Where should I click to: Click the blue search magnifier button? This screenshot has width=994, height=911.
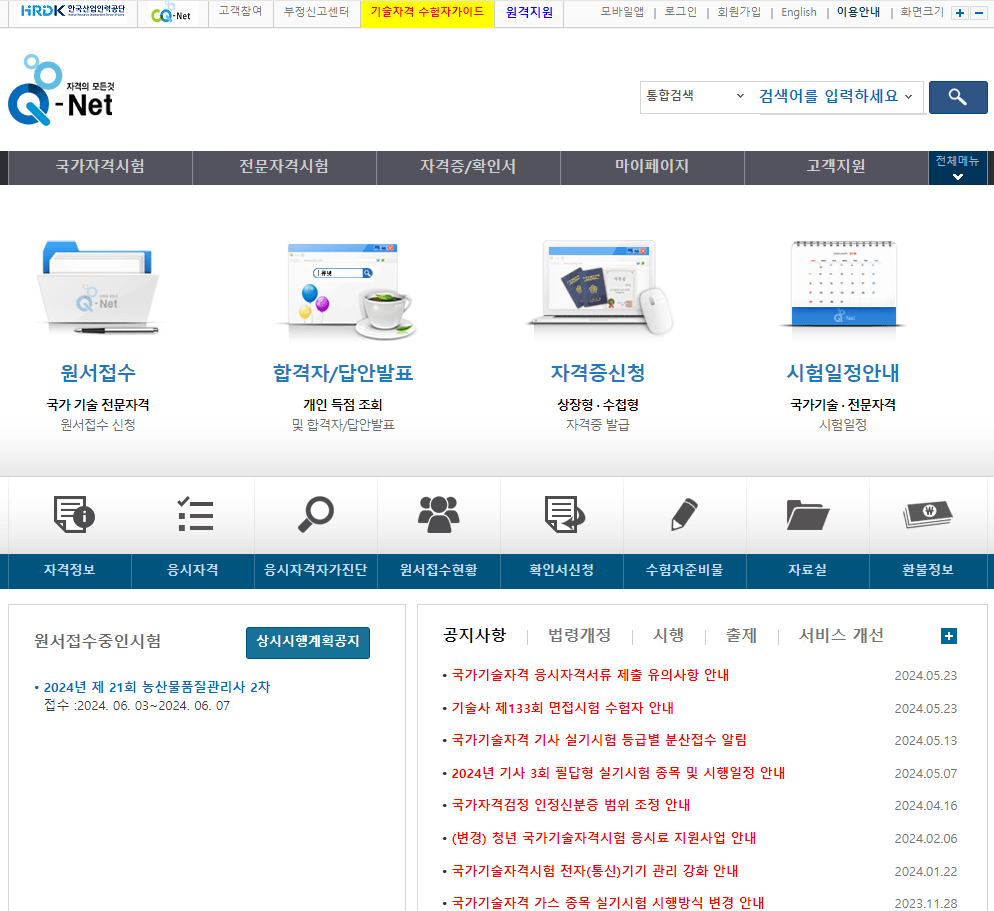tap(957, 97)
